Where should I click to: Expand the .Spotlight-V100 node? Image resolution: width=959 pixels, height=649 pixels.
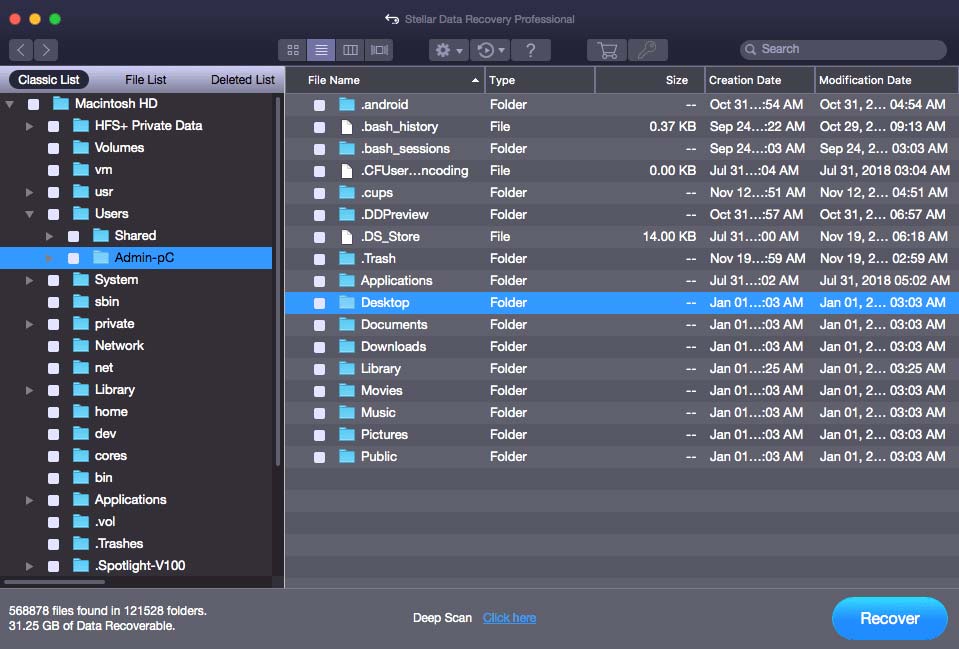pyautogui.click(x=29, y=566)
